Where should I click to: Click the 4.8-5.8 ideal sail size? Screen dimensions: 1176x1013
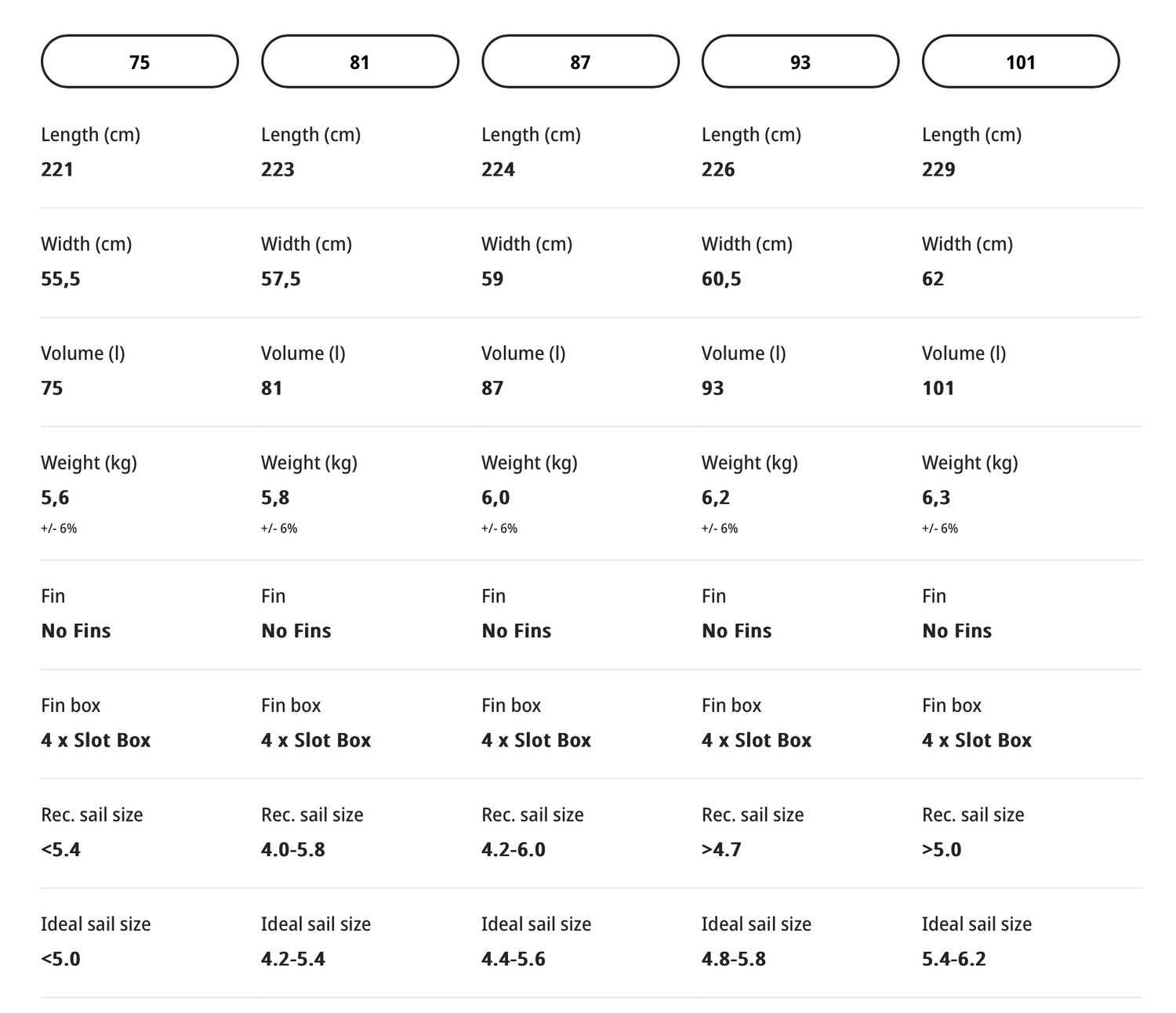(734, 959)
